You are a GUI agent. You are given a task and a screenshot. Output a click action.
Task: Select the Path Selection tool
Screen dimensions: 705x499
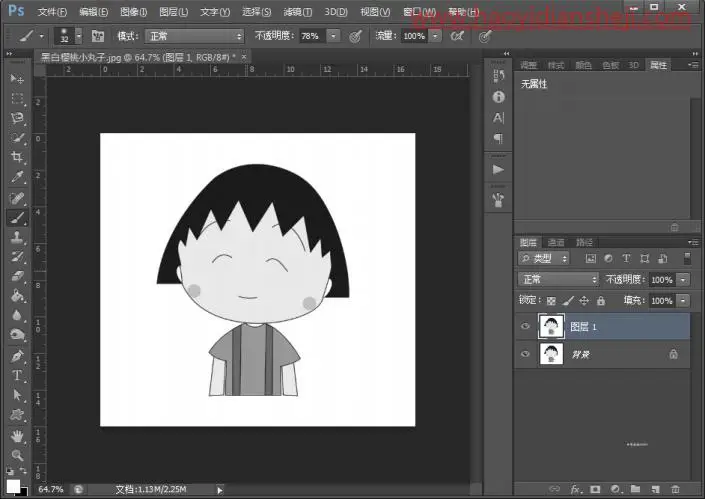tap(17, 395)
